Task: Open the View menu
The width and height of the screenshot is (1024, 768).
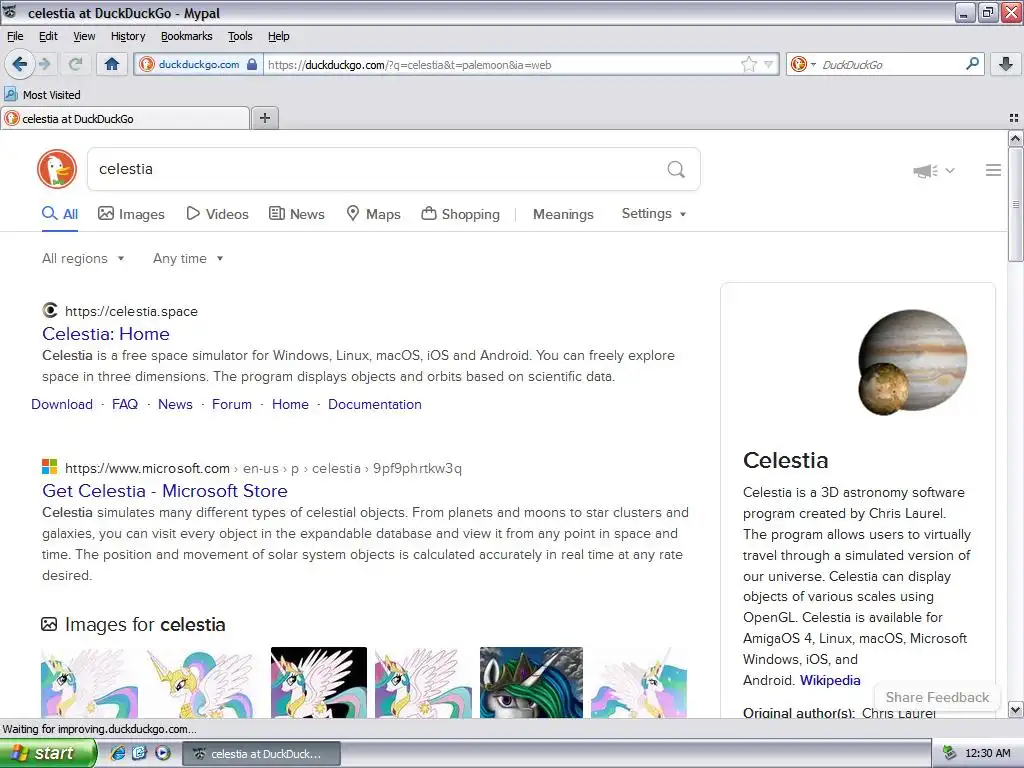Action: (84, 36)
